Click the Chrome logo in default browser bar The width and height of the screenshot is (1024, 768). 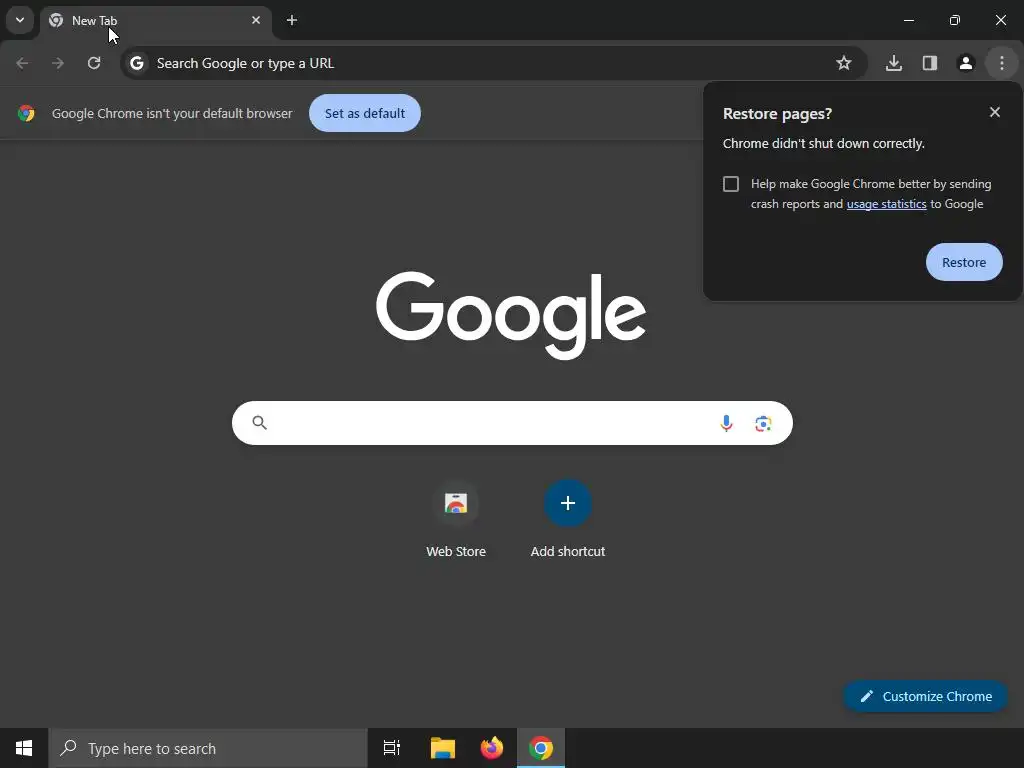26,113
